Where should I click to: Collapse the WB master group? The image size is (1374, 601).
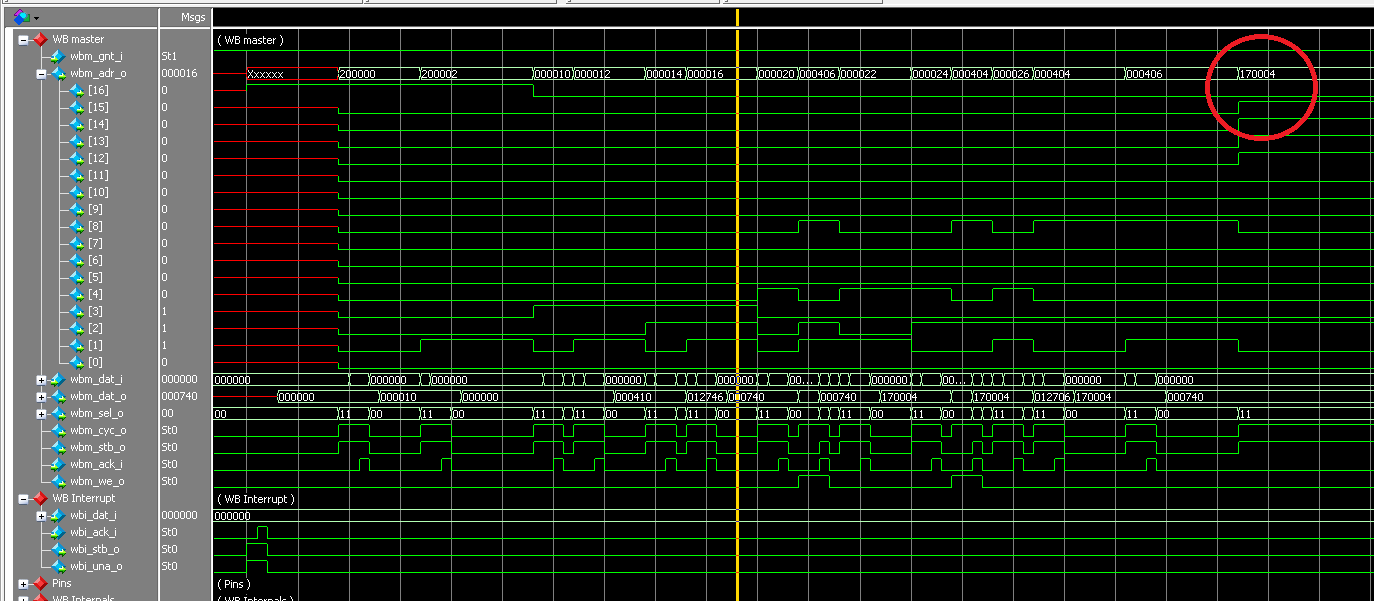coord(23,40)
